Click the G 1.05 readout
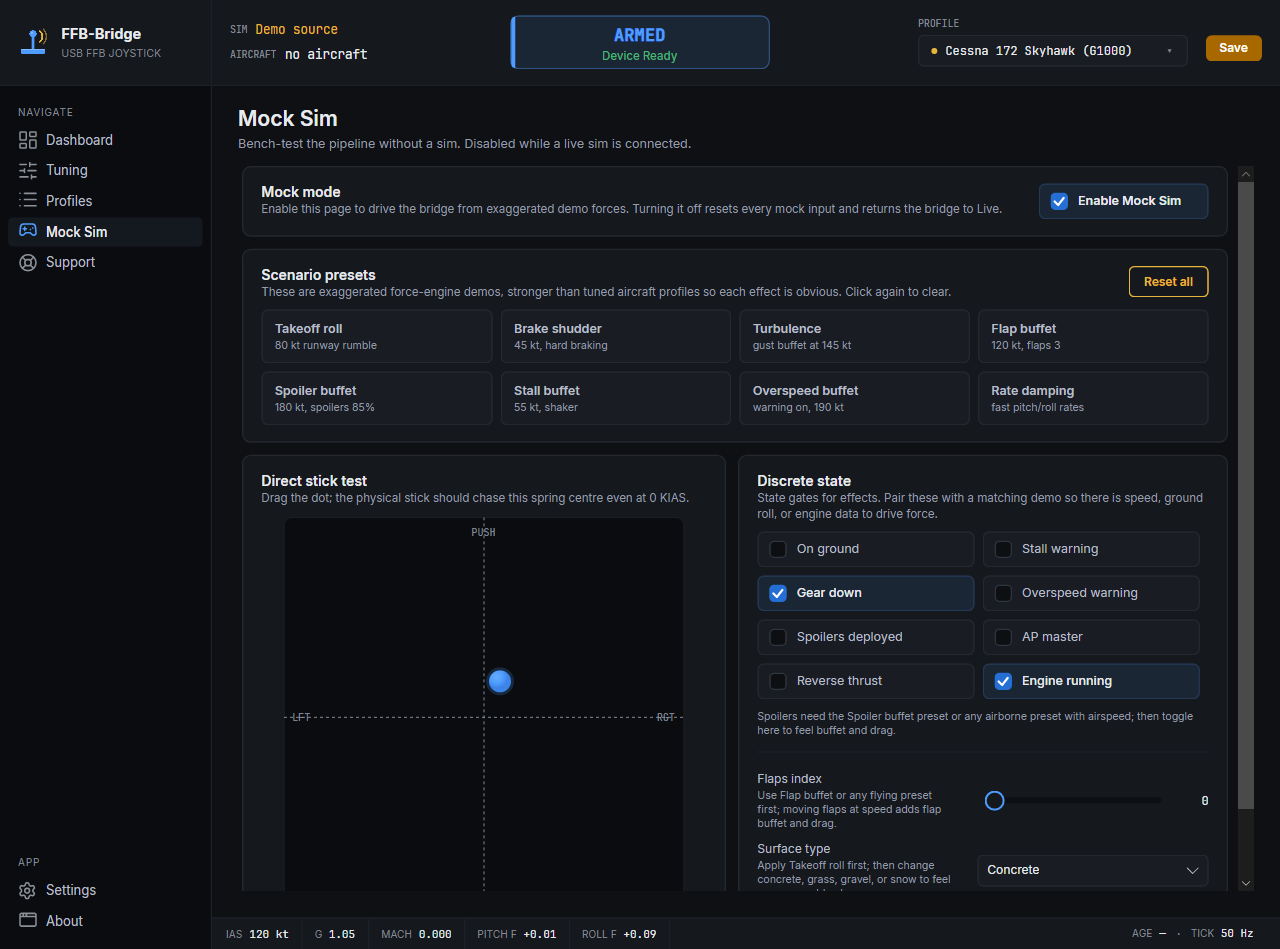Viewport: 1280px width, 949px height. (x=335, y=934)
